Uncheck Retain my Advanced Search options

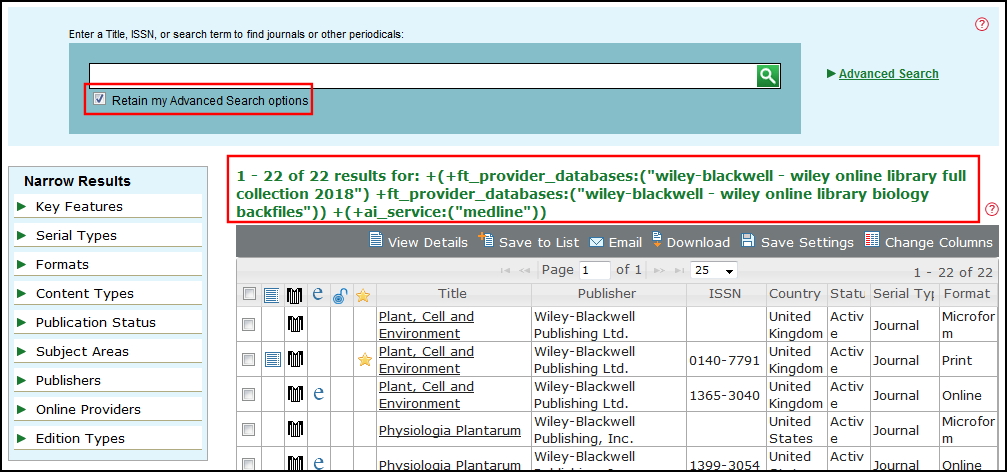[x=99, y=100]
